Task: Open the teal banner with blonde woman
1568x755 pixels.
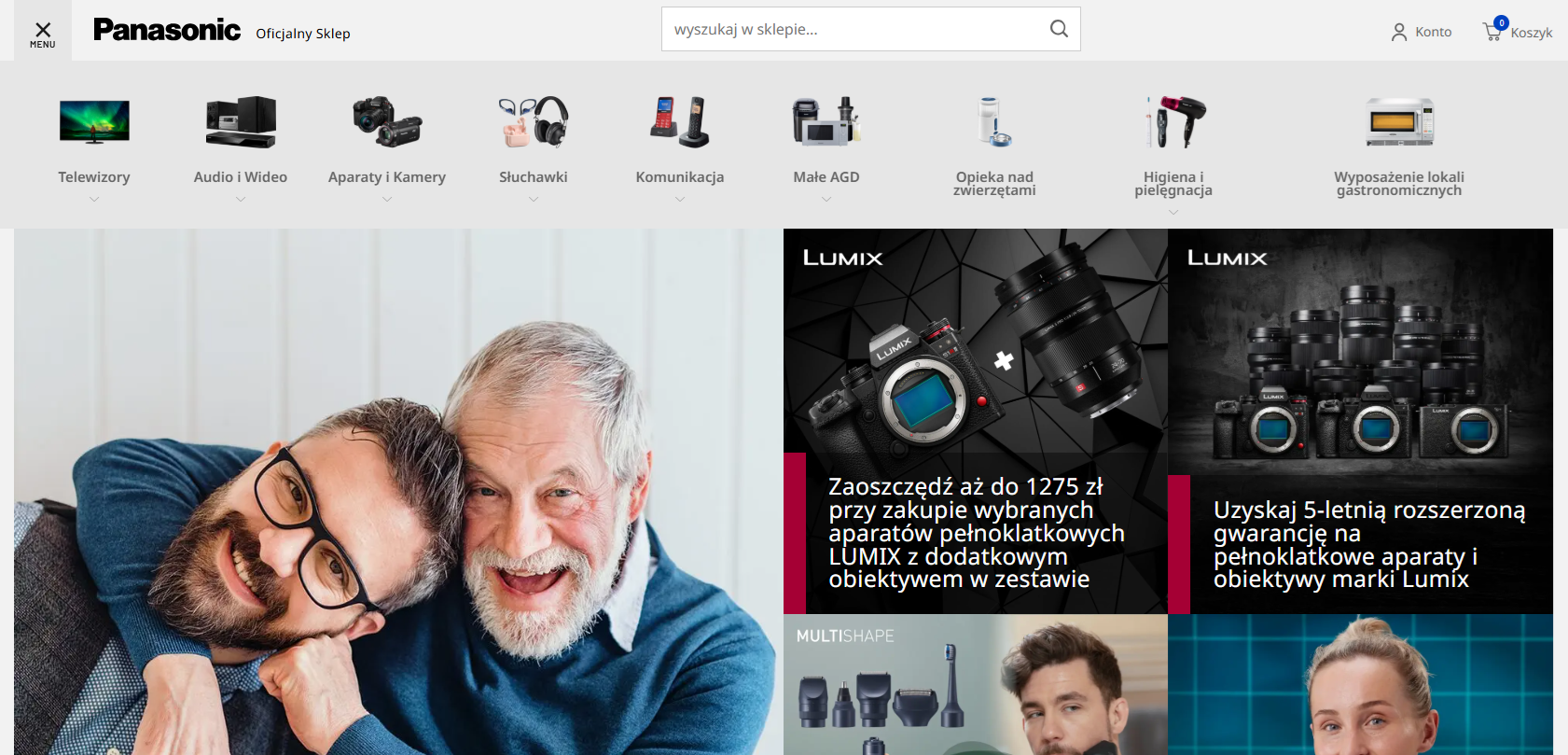Action: [1360, 684]
